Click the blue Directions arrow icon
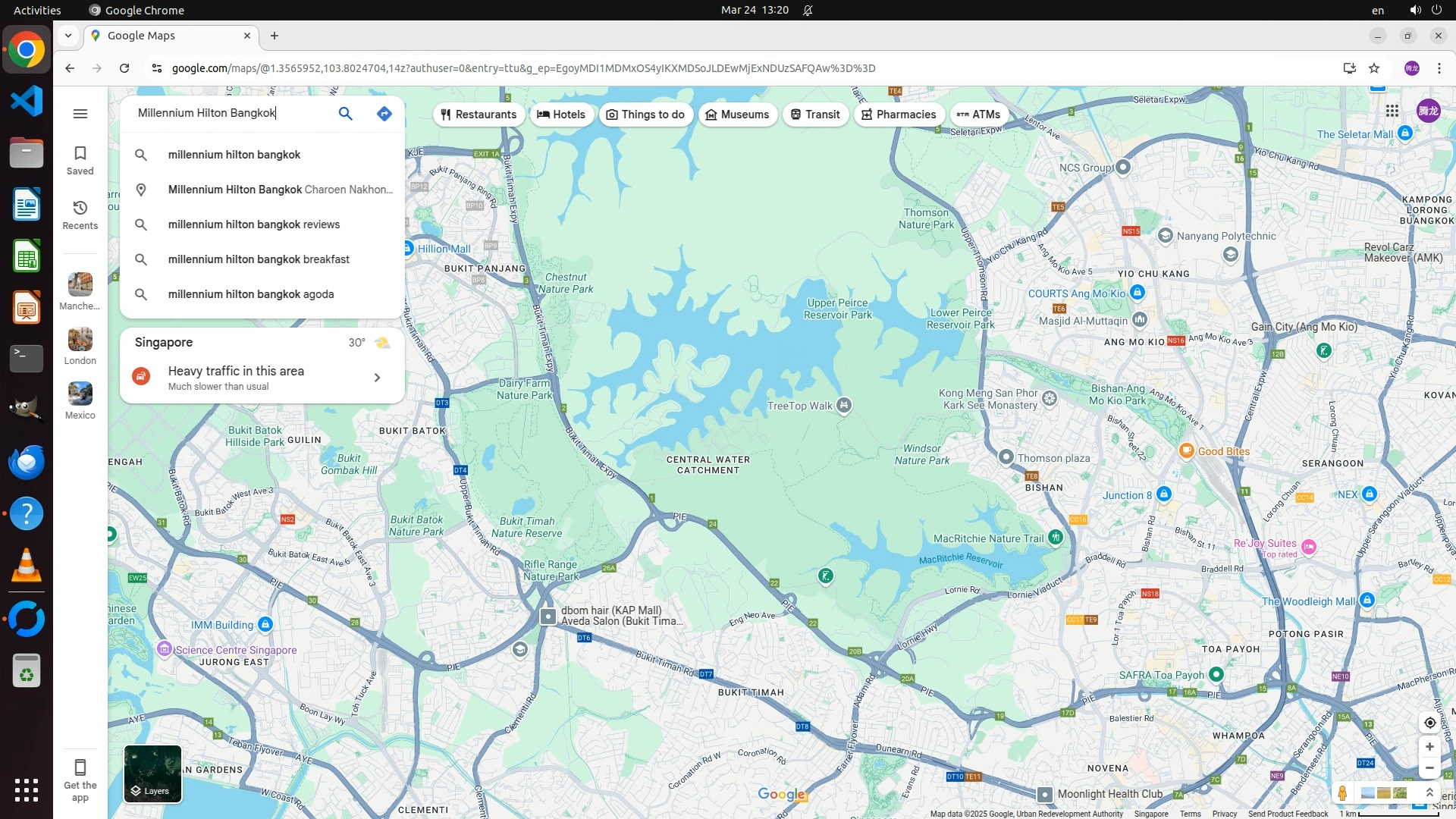Screen dimensions: 1456x819 click(384, 114)
